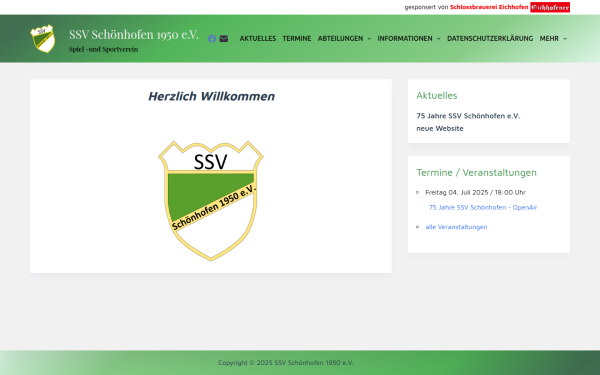Click the Eichhofener brewery sponsor logo
The width and height of the screenshot is (600, 375).
tap(550, 7)
